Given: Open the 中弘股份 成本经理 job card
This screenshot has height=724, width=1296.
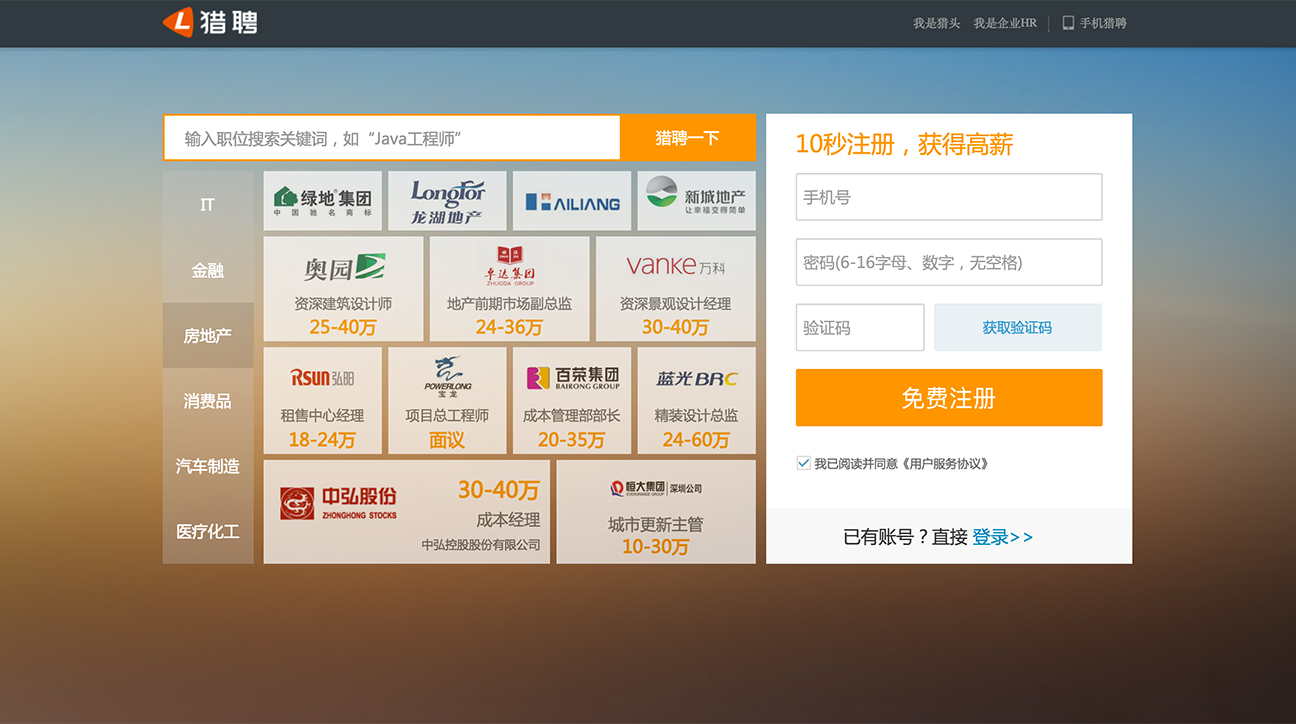Looking at the screenshot, I should (x=407, y=512).
